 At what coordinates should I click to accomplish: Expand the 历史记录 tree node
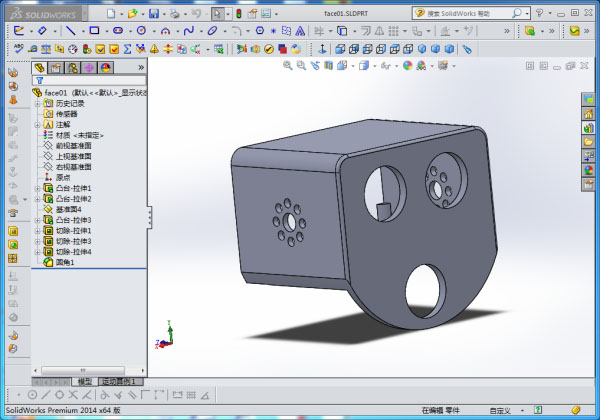coord(38,104)
